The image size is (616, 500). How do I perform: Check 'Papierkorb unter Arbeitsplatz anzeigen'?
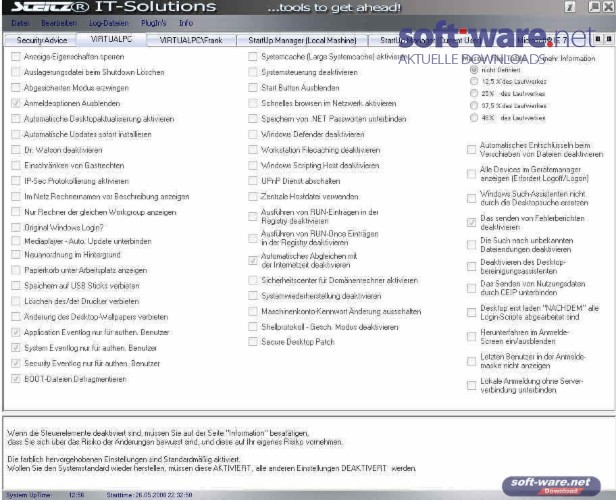coord(16,270)
